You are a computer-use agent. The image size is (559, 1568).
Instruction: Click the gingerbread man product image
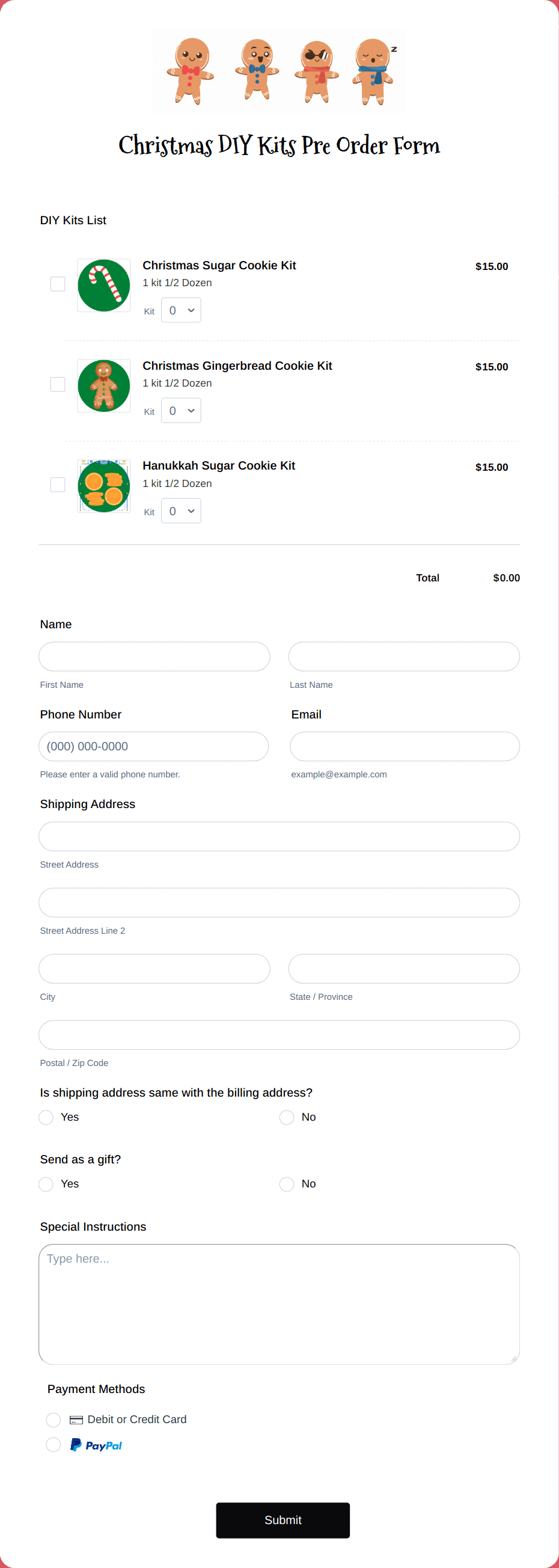click(104, 386)
